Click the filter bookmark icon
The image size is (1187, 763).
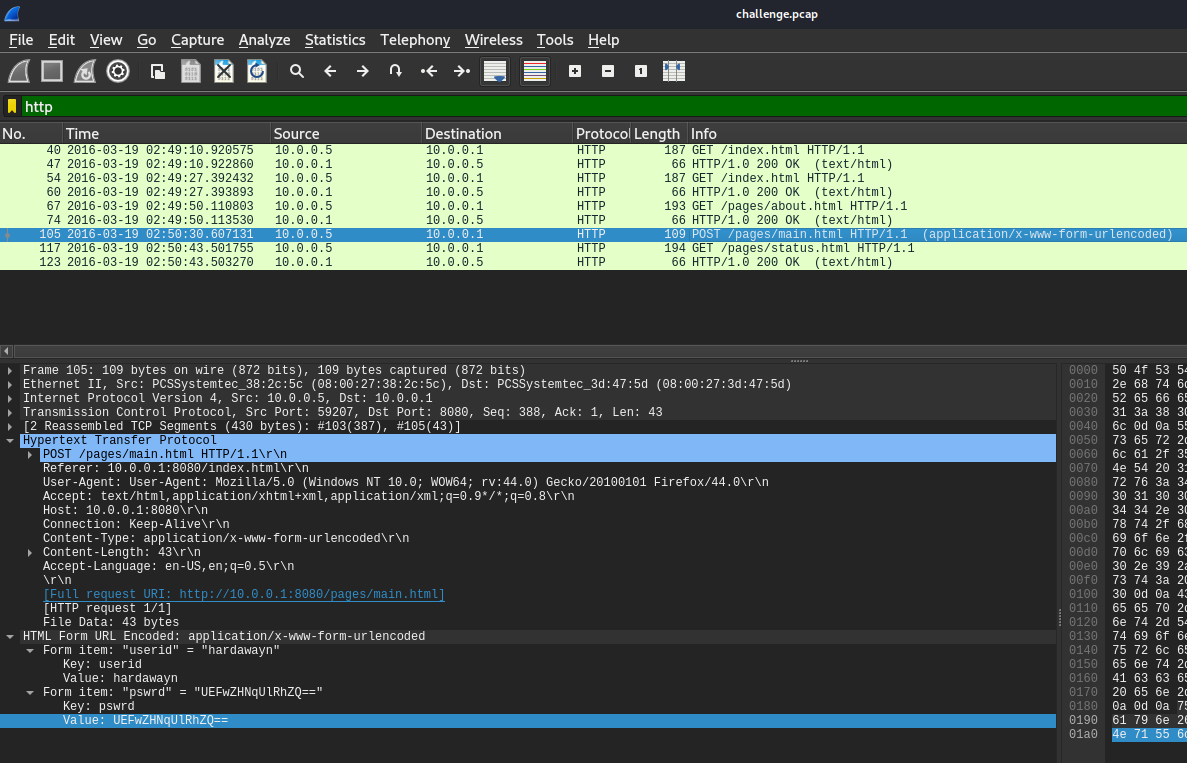point(12,106)
